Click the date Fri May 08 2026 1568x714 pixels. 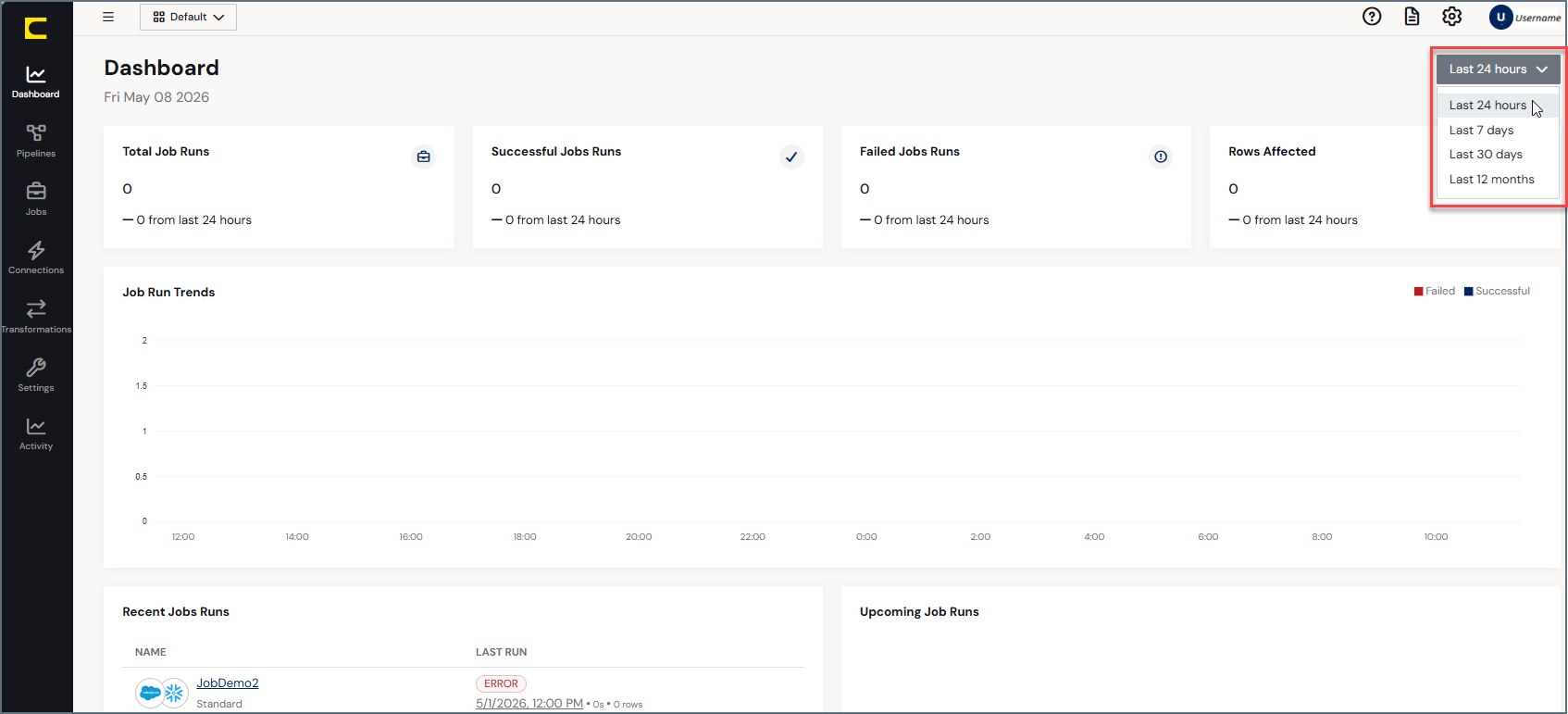pos(156,97)
